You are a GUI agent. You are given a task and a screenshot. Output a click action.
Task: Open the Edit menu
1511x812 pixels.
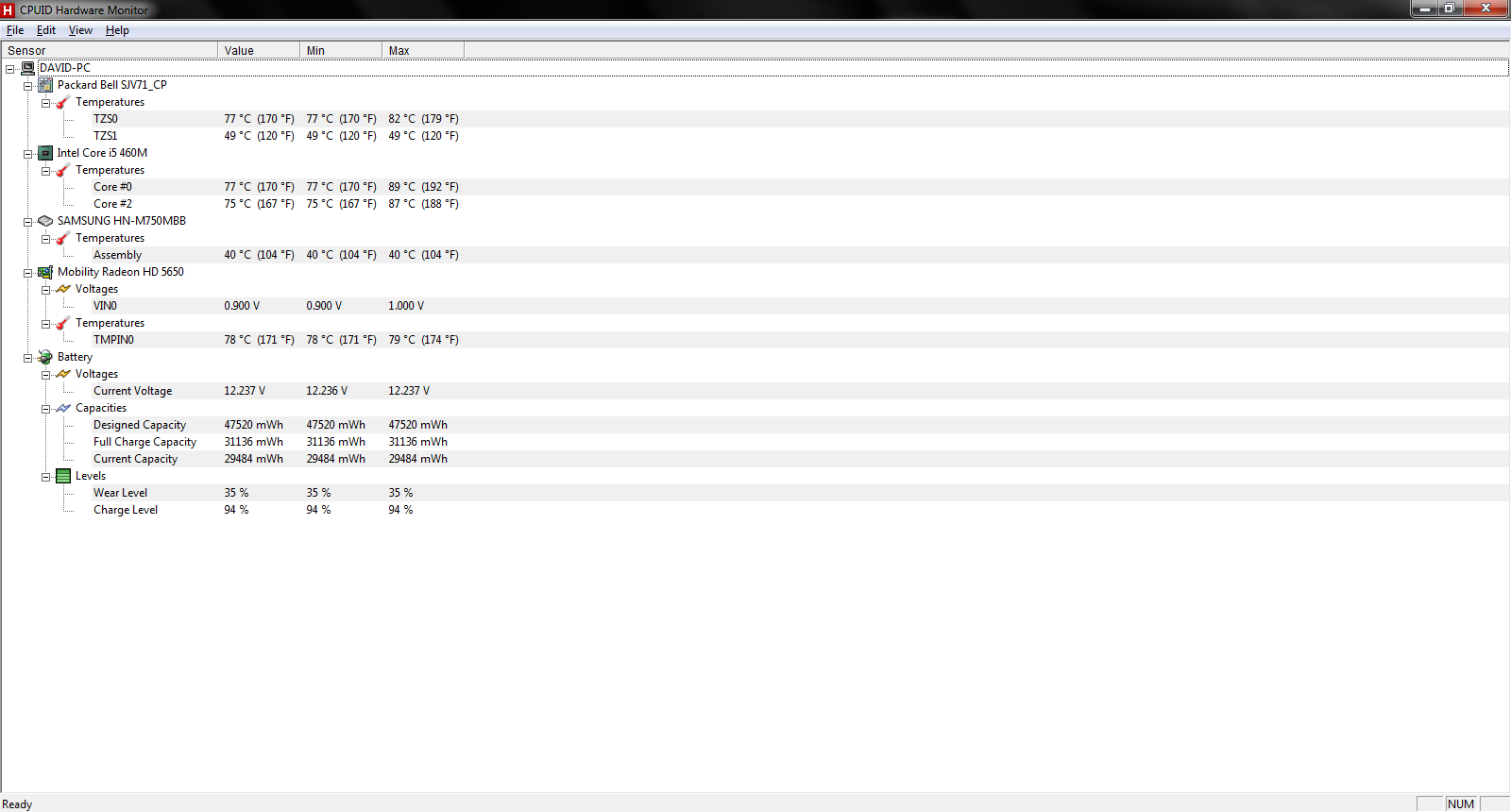46,30
